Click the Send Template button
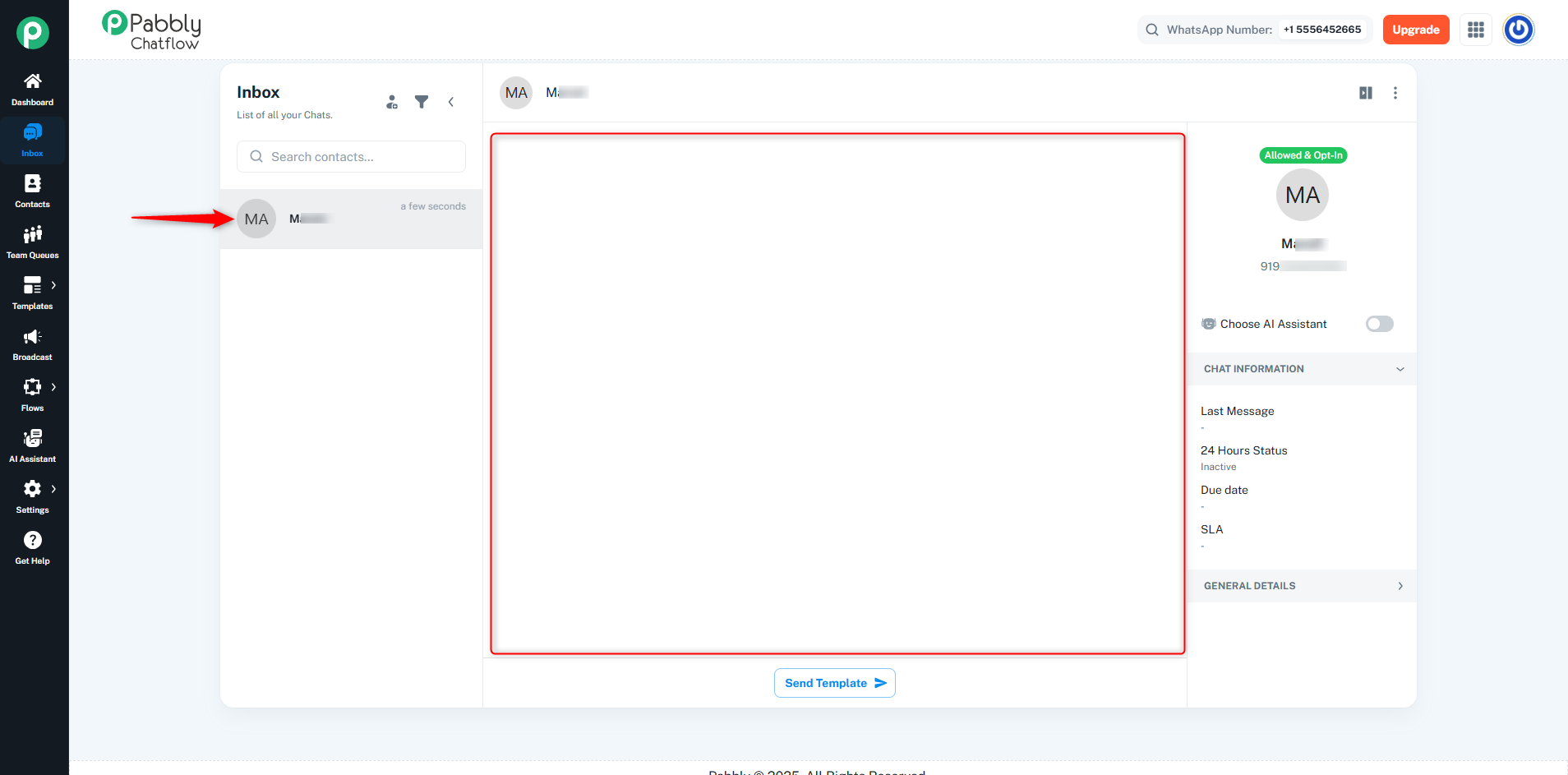 click(x=835, y=683)
